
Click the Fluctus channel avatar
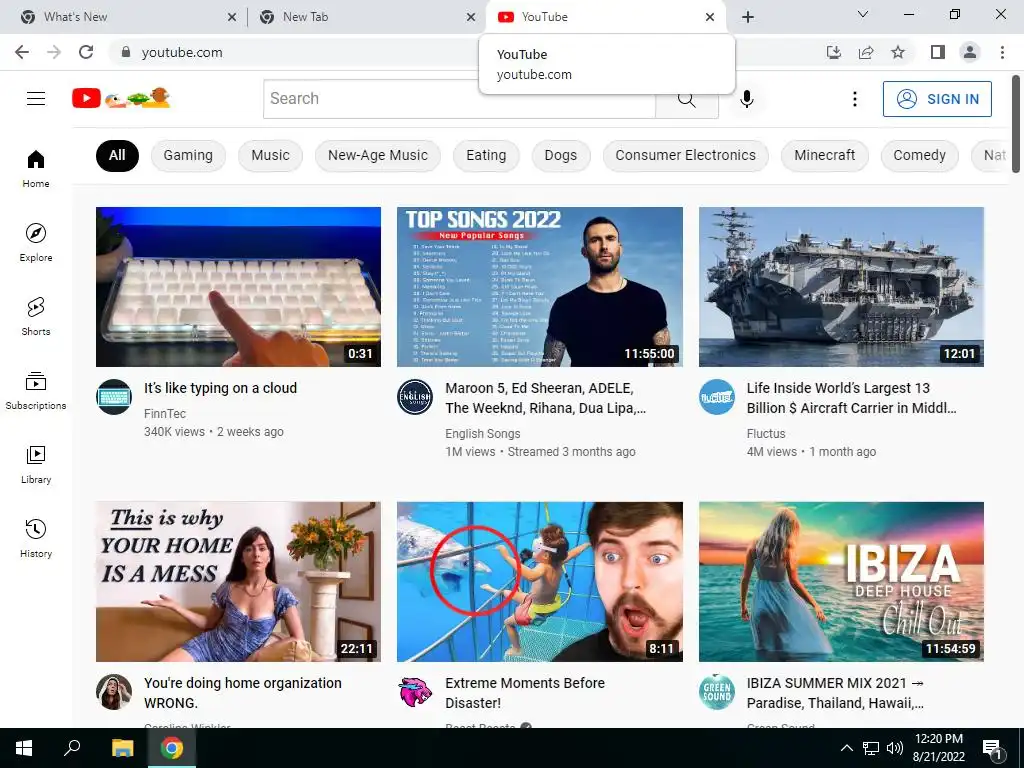click(717, 396)
